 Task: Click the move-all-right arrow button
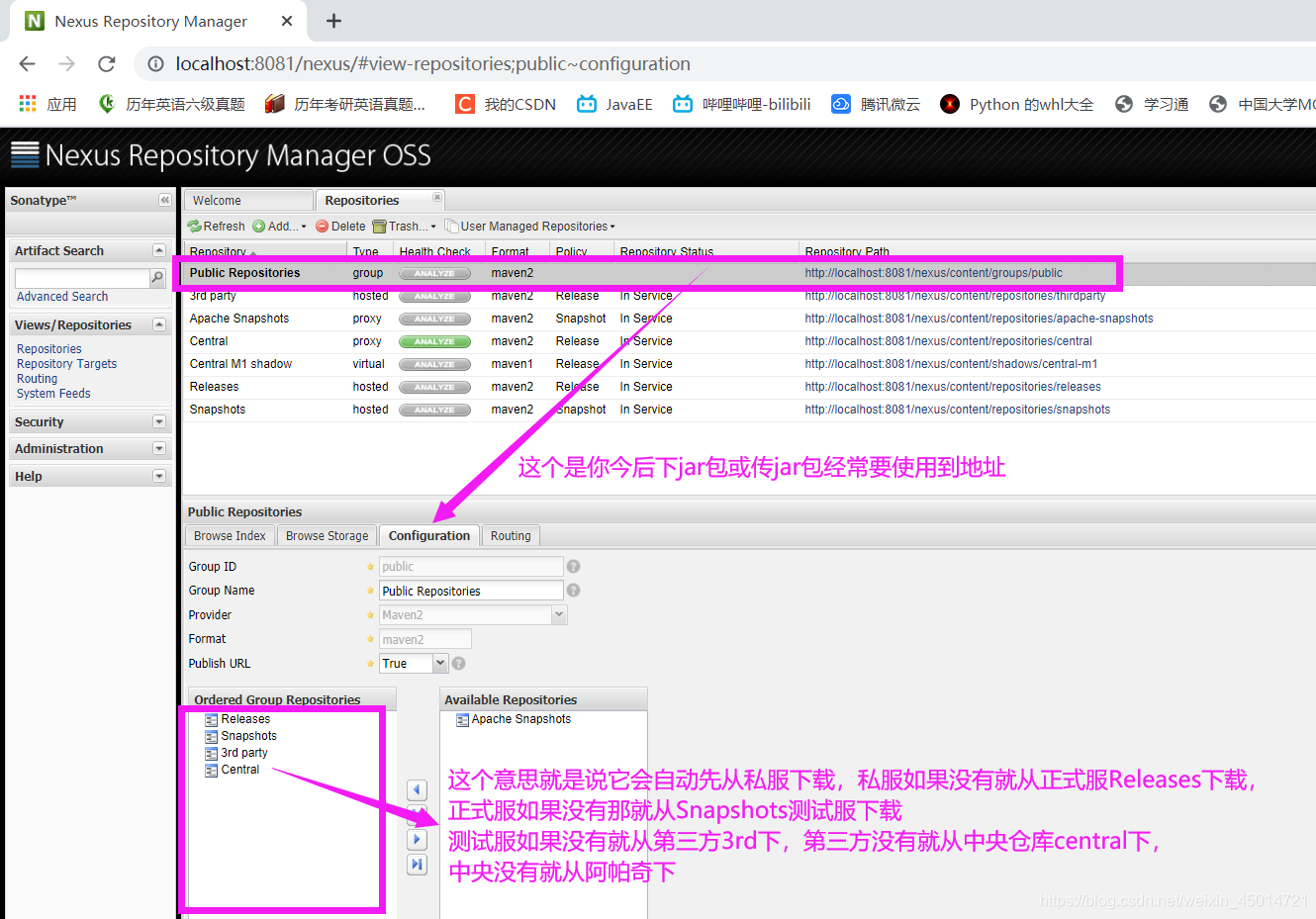click(417, 865)
